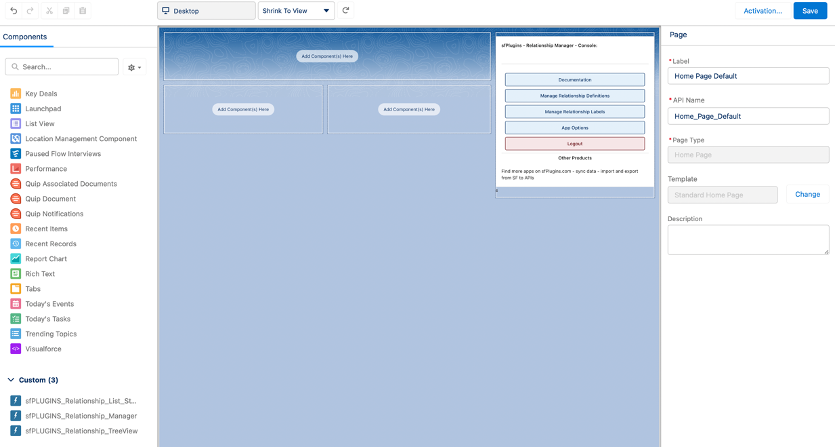835x447 pixels.
Task: Select the Launchpad component icon
Action: (x=16, y=108)
